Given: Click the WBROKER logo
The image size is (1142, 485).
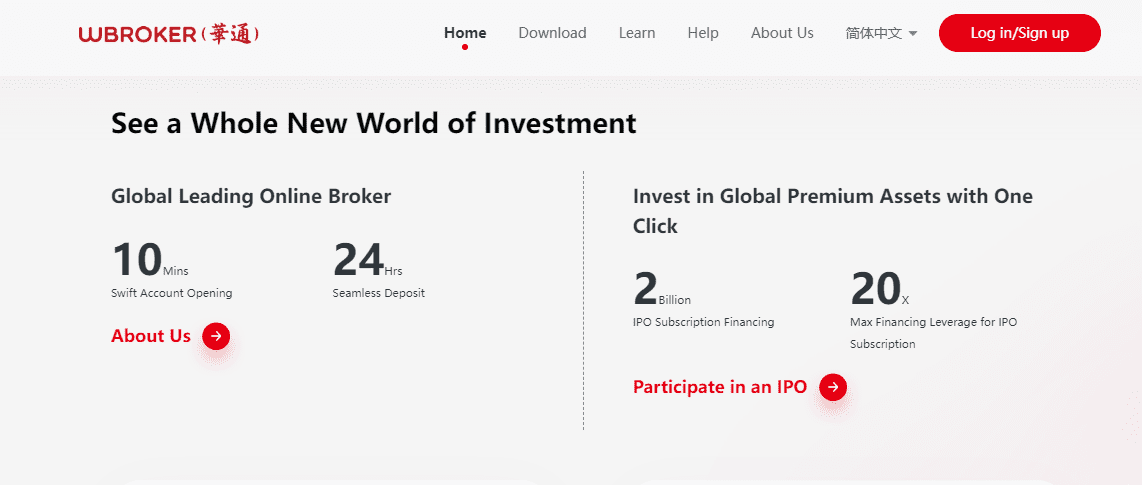Looking at the screenshot, I should click(x=169, y=34).
